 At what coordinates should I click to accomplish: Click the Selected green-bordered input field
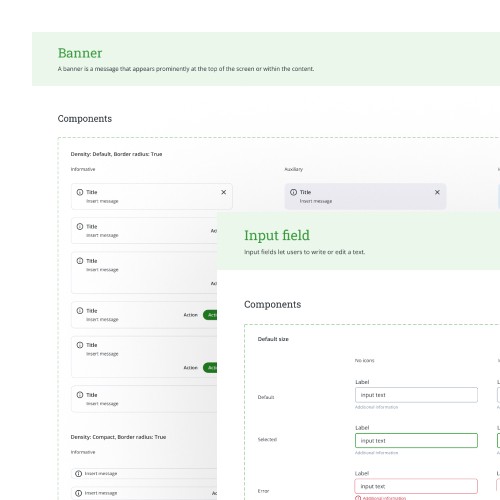click(416, 441)
